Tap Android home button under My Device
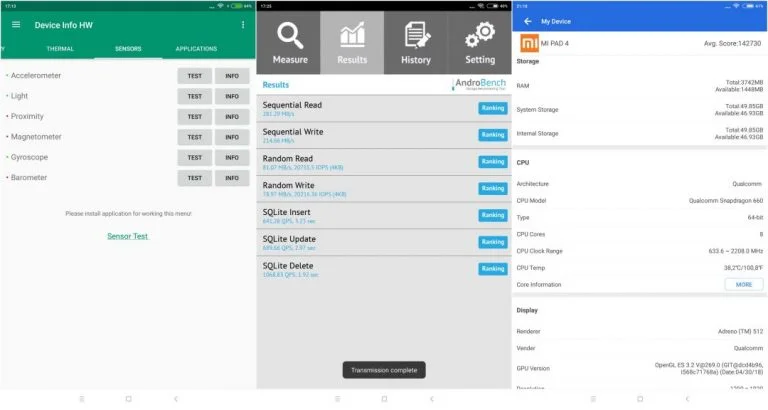Viewport: 768px width, 410px height. 640,399
